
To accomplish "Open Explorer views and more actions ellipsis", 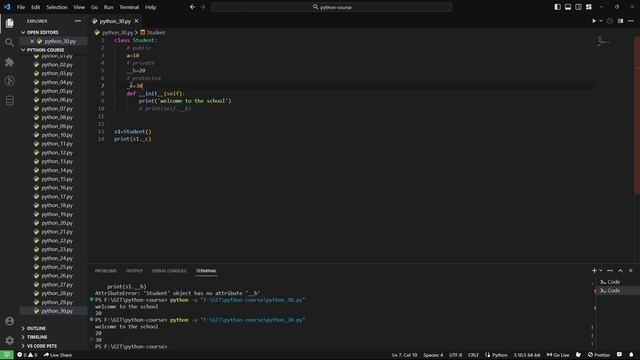I will [x=78, y=21].
